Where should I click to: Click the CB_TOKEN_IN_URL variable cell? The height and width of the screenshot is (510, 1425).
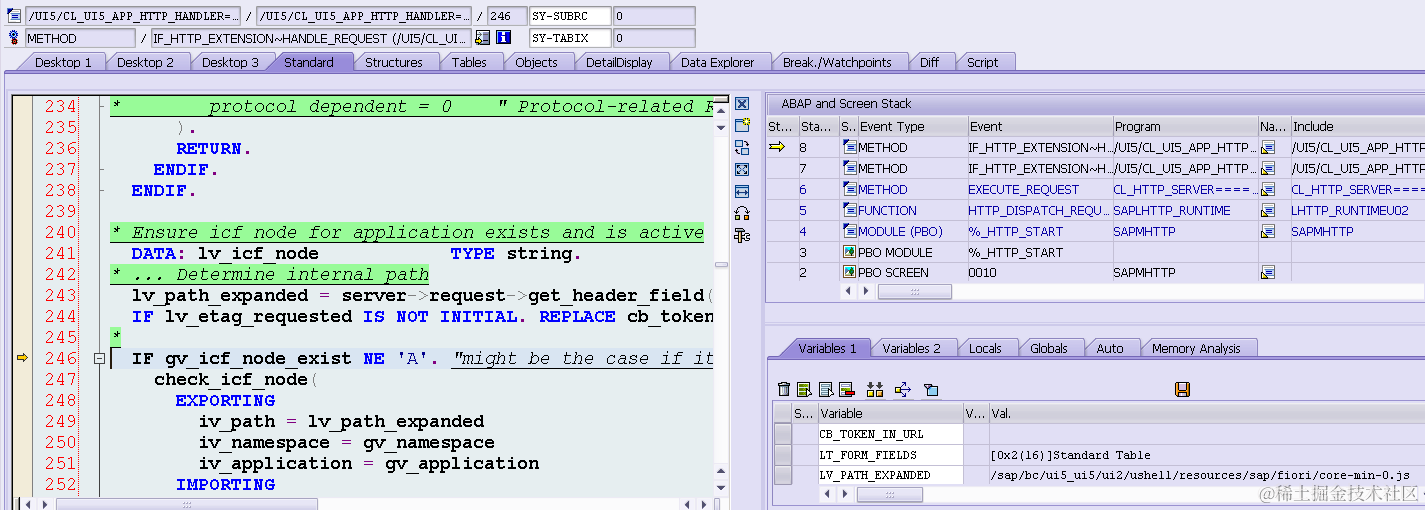890,434
